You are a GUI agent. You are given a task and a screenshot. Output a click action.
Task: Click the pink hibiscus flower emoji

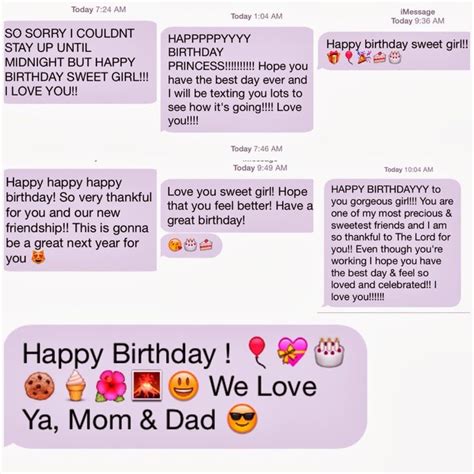tap(111, 386)
